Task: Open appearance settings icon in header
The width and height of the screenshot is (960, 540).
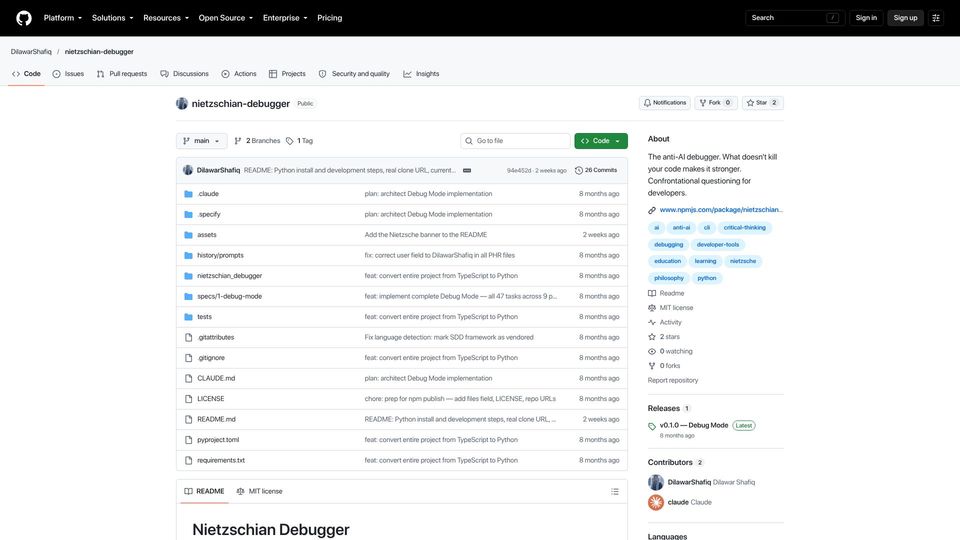Action: click(x=936, y=18)
